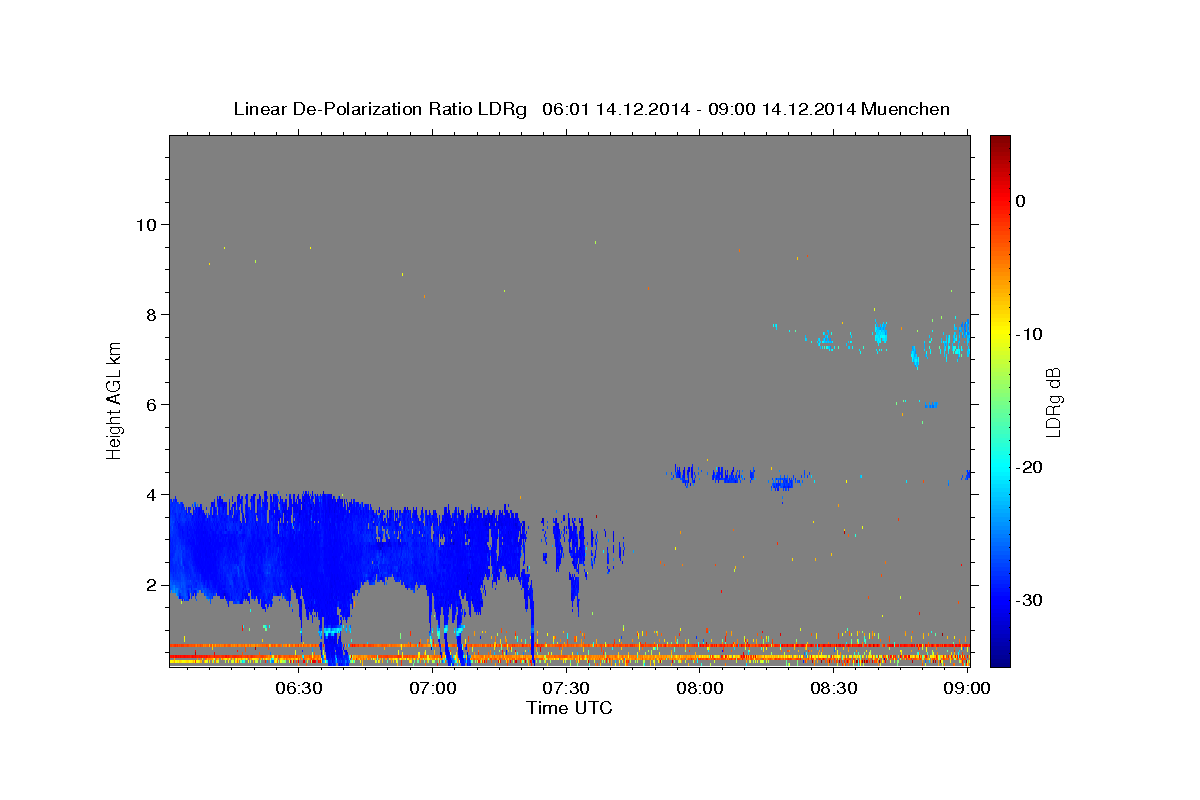1200x800 pixels.
Task: Click the colorbar value -20 label
Action: tap(1030, 467)
